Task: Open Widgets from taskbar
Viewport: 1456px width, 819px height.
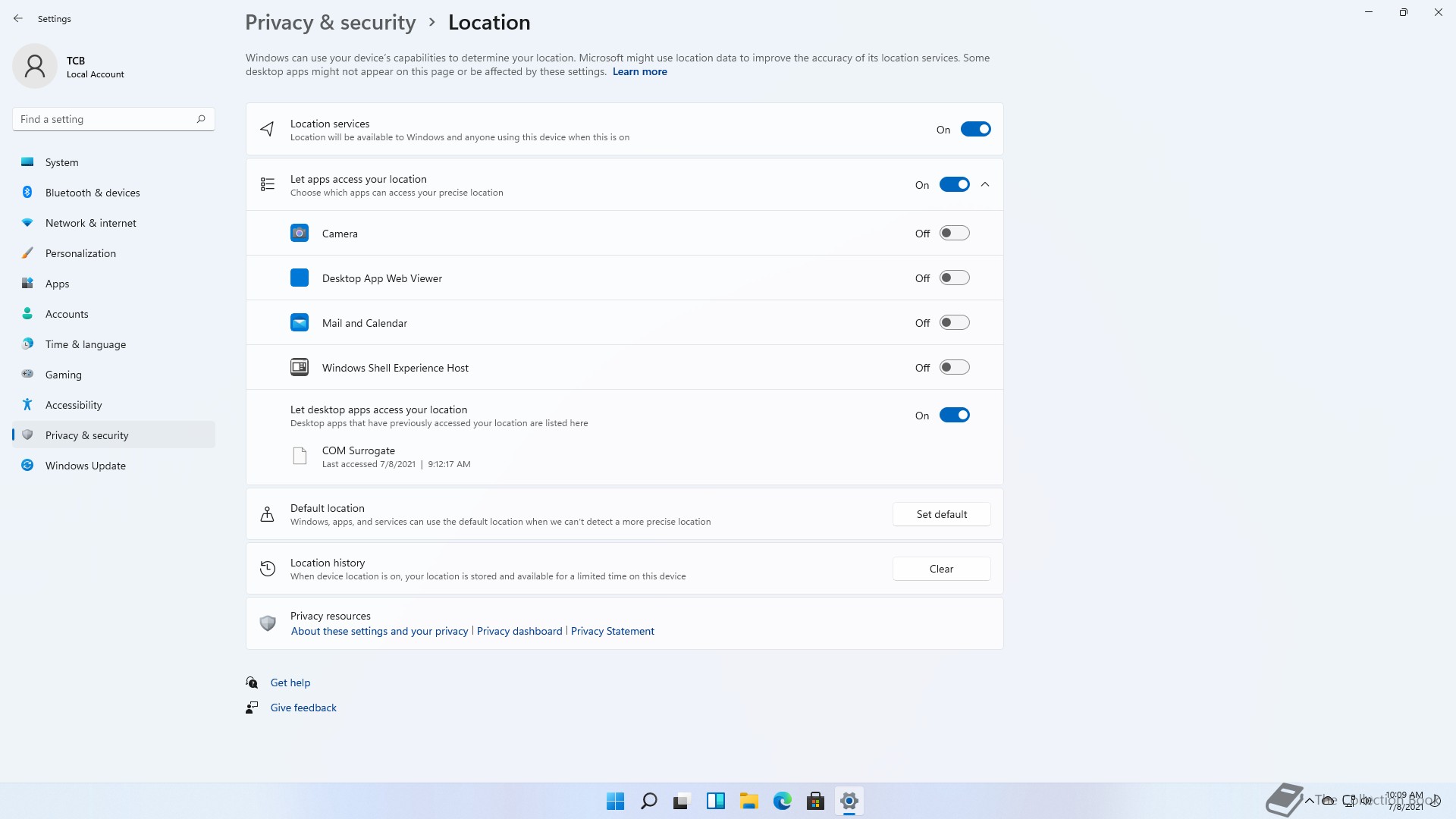Action: pyautogui.click(x=715, y=801)
